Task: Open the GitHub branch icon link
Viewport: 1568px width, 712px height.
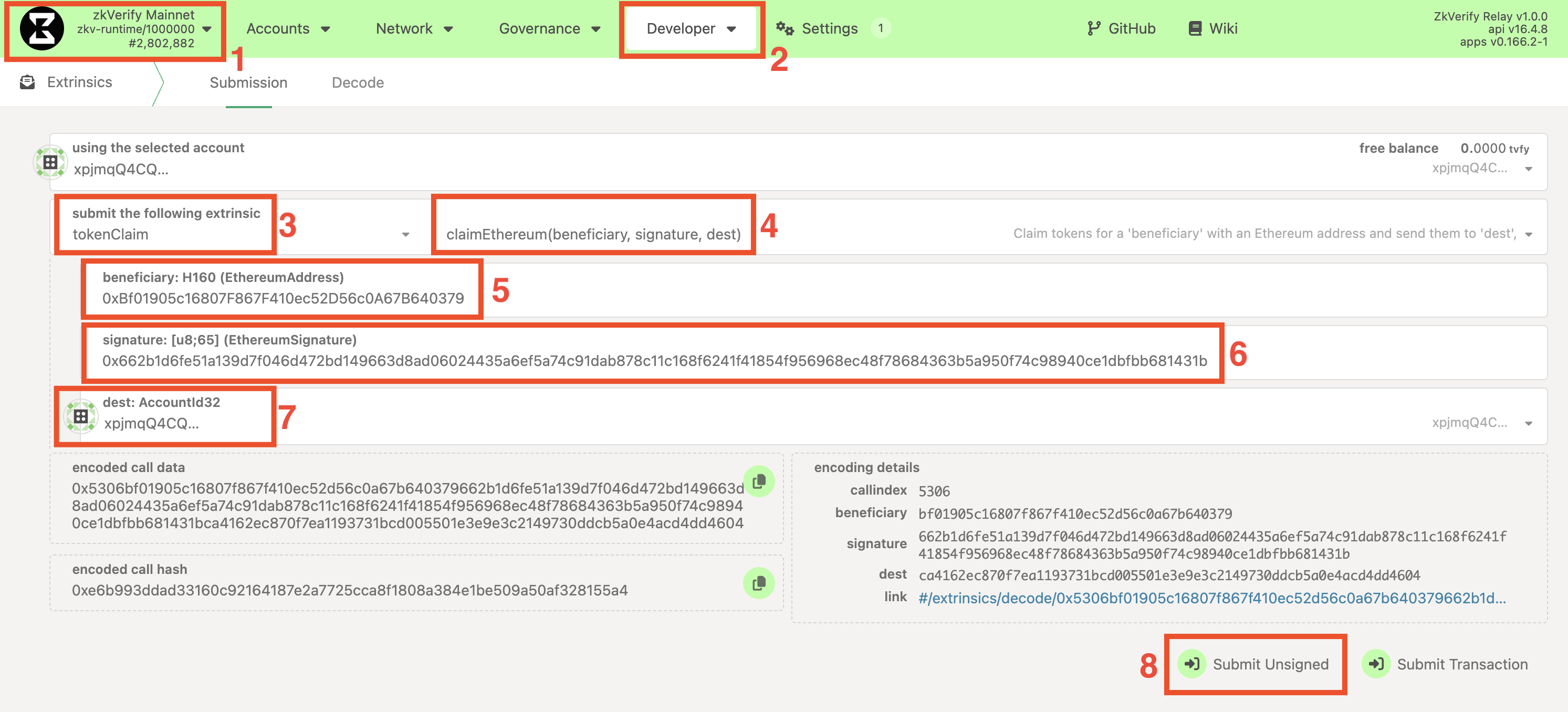Action: [x=1093, y=28]
